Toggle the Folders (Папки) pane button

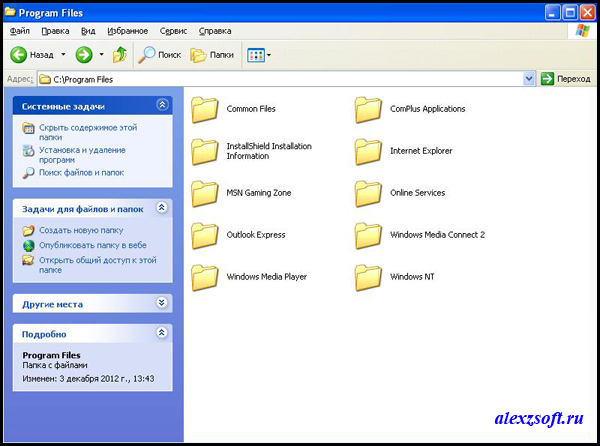coord(212,54)
